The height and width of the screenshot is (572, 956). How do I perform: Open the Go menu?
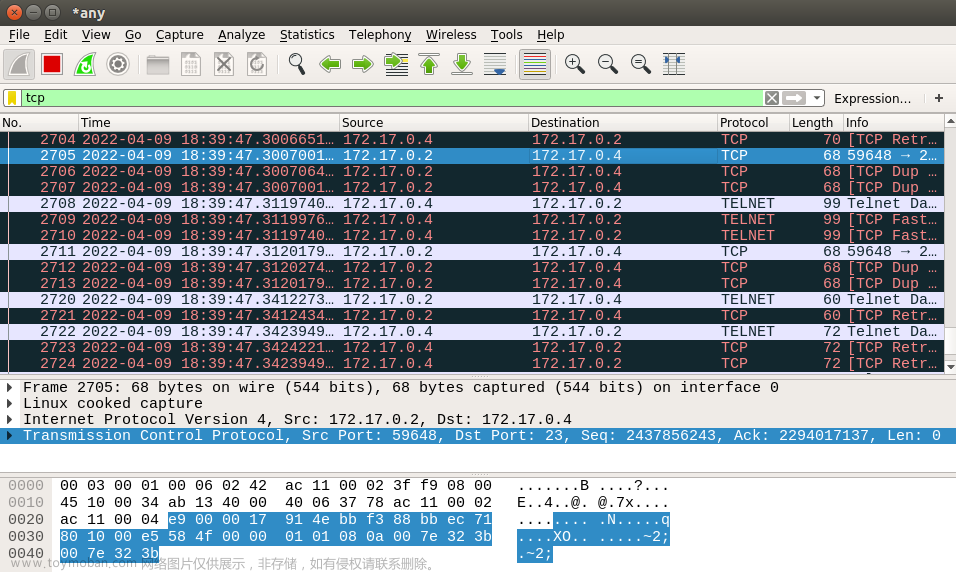pos(133,35)
